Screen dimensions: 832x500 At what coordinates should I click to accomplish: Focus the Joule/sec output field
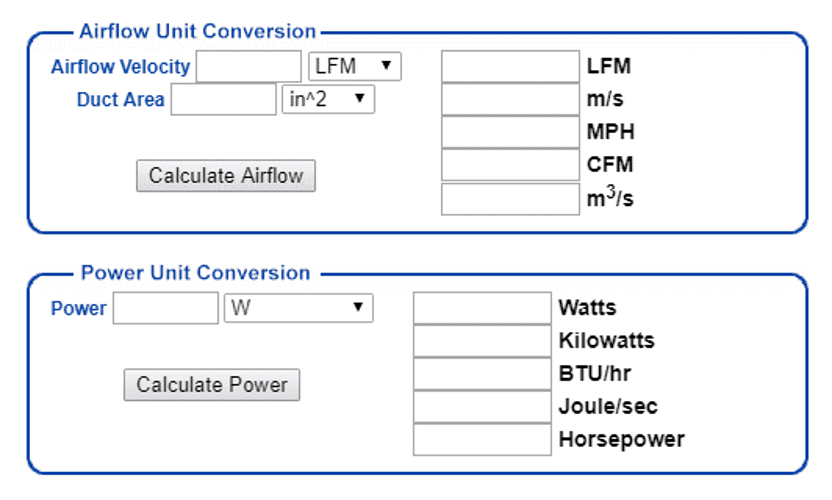[482, 406]
